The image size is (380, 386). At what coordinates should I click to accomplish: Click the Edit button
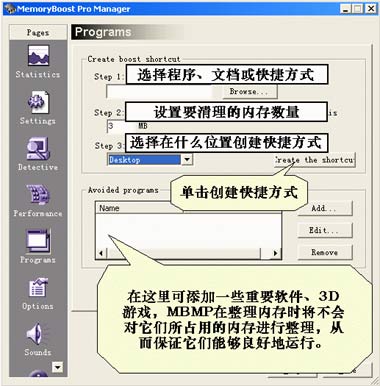pos(325,230)
